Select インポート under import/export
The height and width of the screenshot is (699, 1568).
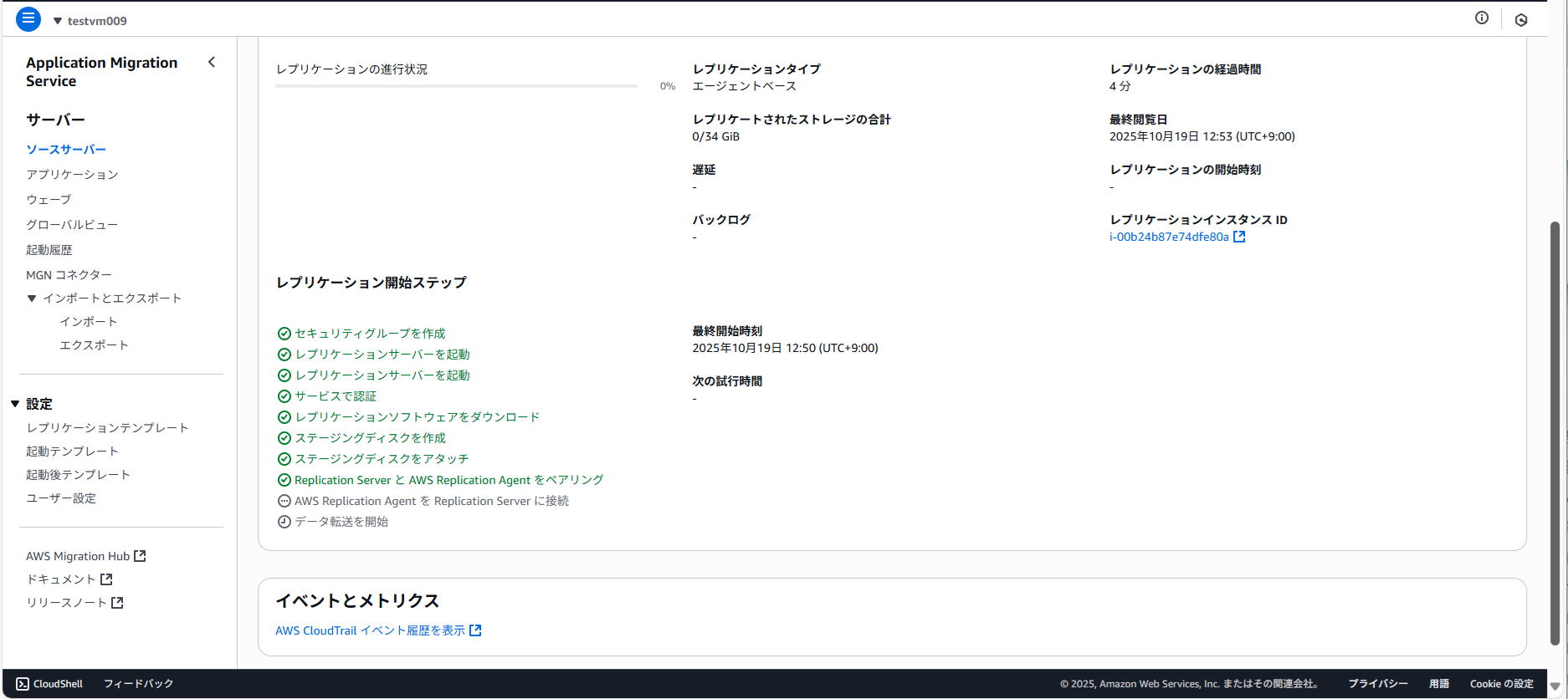click(89, 322)
